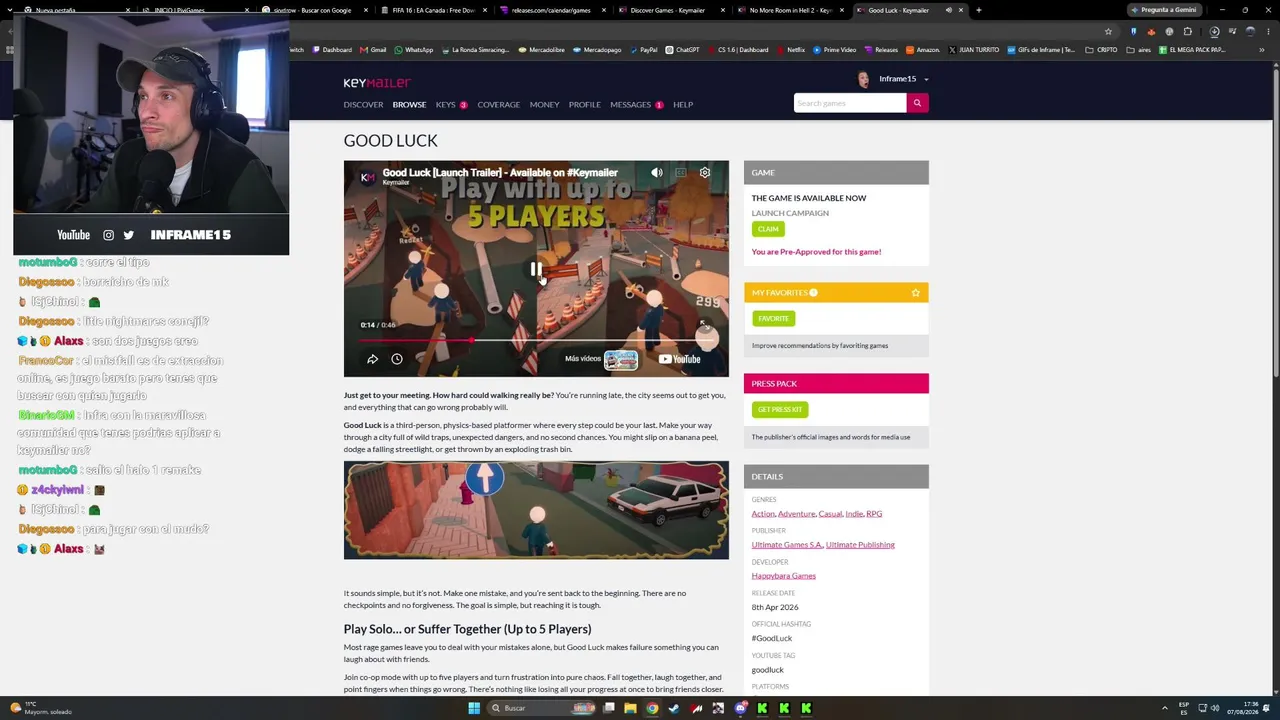Image resolution: width=1280 pixels, height=720 pixels.
Task: Open the Gmail bookmark
Action: tap(373, 50)
